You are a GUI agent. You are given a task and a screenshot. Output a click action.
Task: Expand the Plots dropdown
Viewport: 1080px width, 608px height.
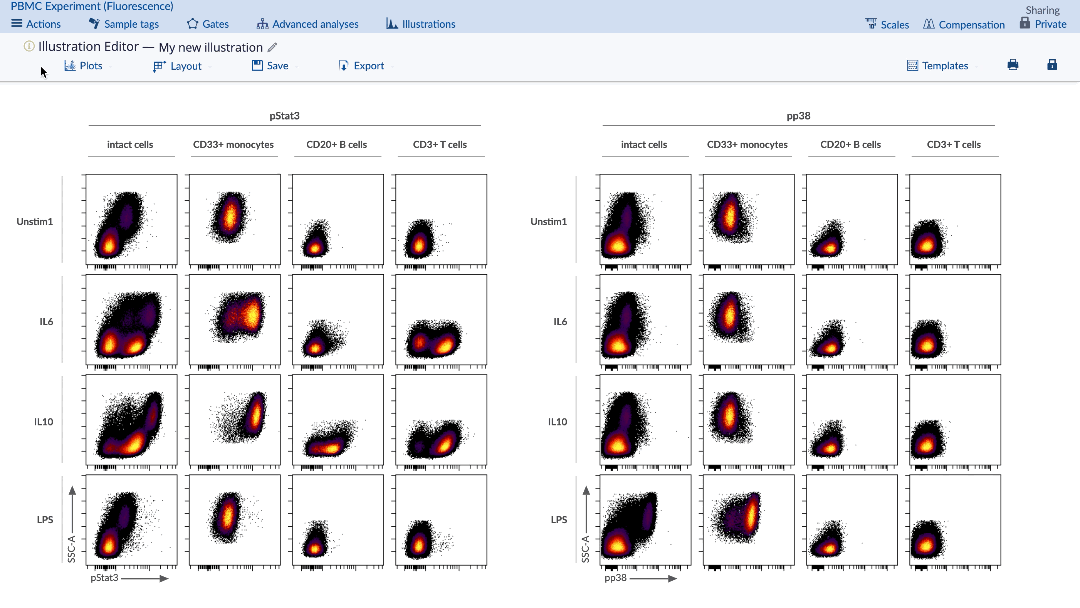click(83, 66)
